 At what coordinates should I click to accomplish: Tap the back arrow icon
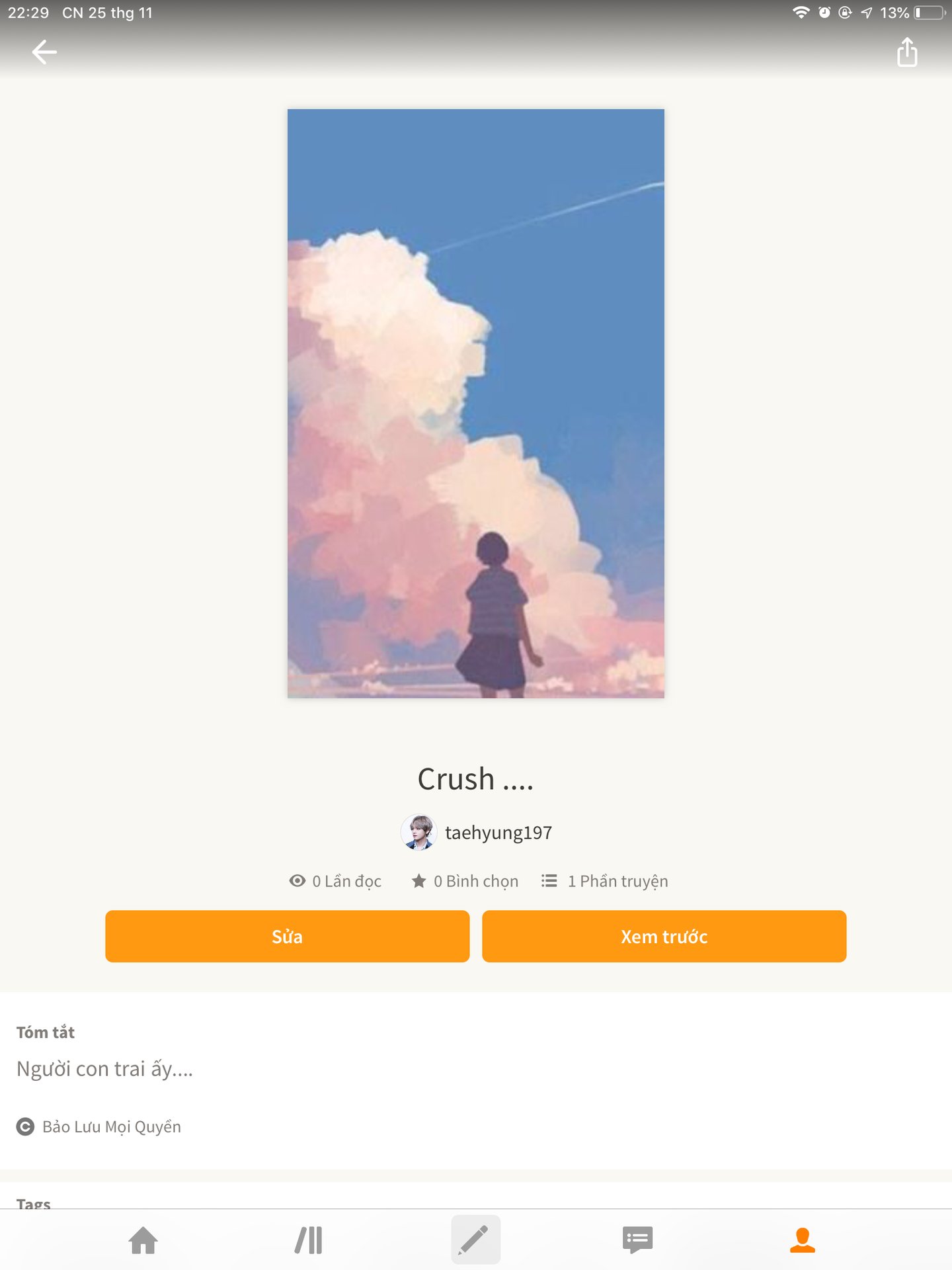click(44, 52)
